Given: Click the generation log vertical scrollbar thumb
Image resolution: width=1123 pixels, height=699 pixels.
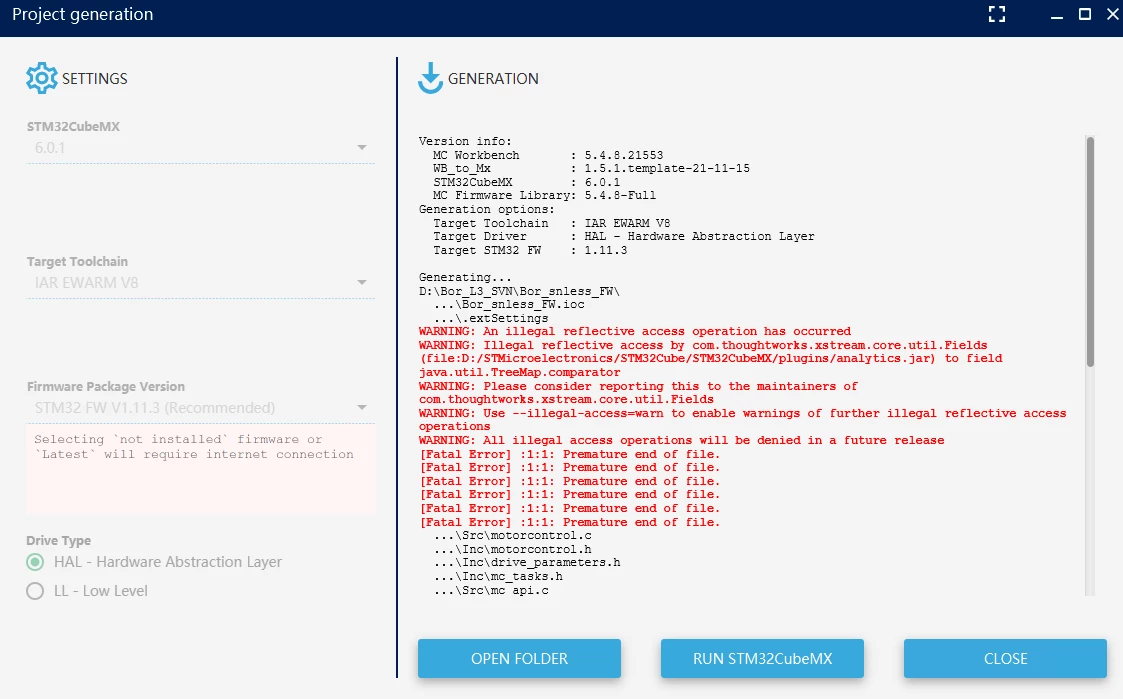Looking at the screenshot, I should tap(1090, 252).
